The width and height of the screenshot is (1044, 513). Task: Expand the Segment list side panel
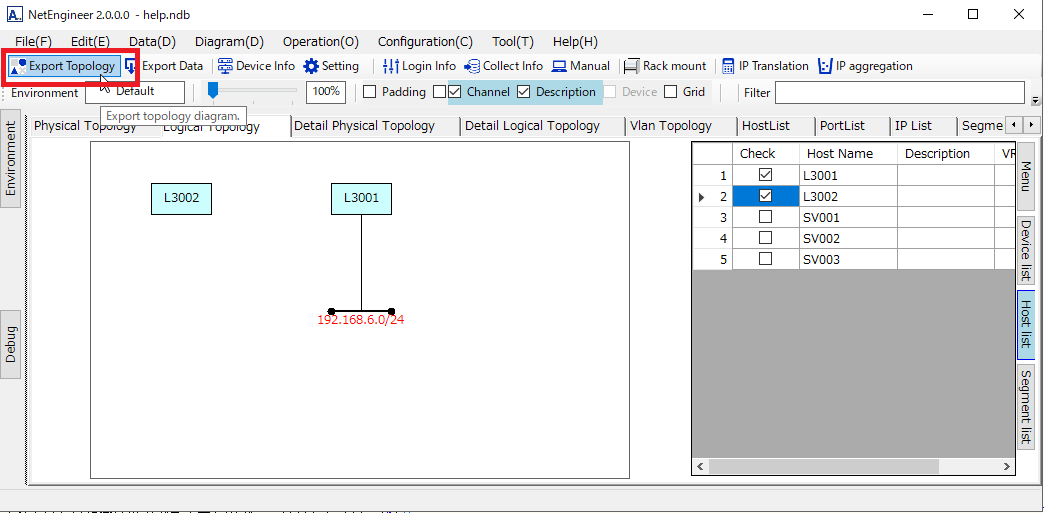click(1026, 407)
